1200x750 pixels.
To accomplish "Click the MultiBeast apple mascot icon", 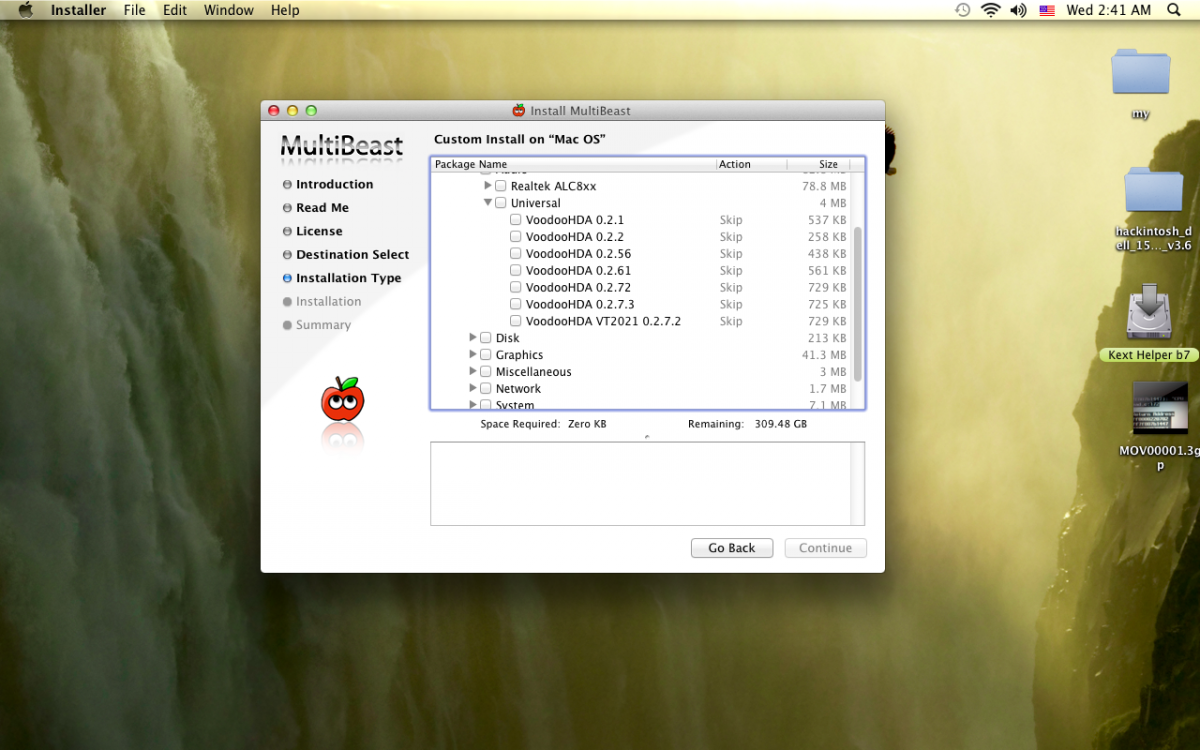I will tap(343, 398).
